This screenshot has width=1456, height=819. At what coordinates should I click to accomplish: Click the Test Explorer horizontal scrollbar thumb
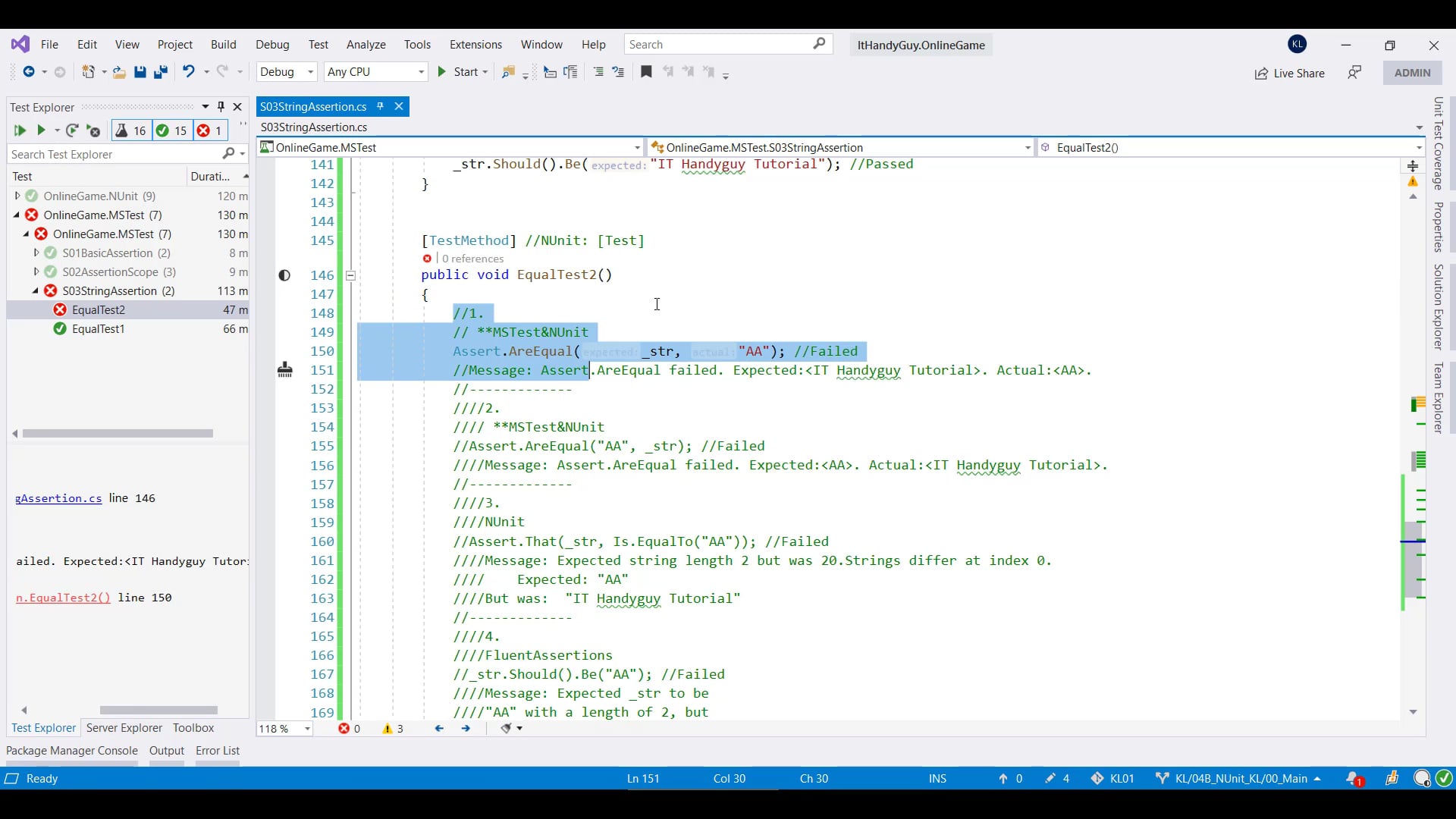point(118,434)
